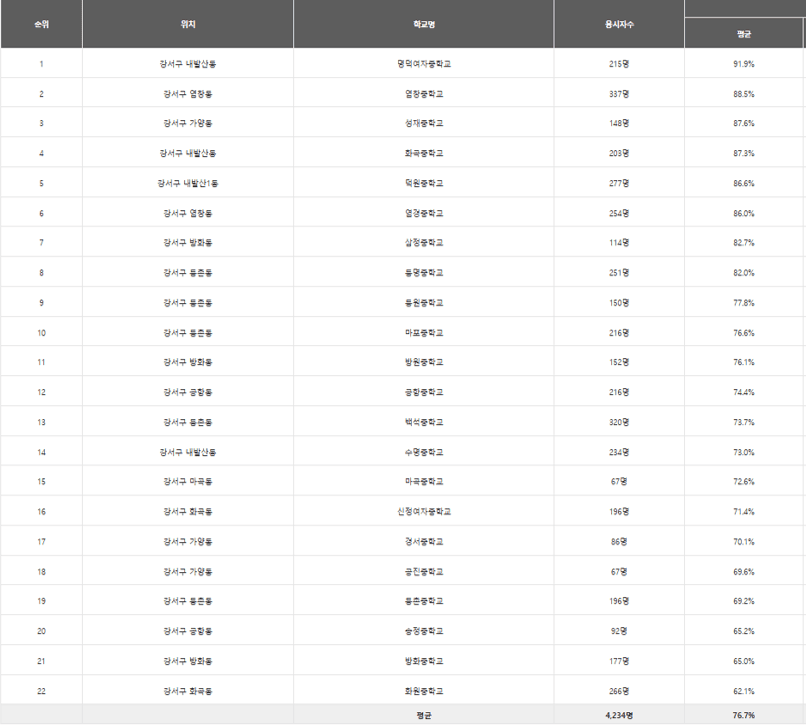
Task: Click the total 4,234명 footer cell
Action: click(x=619, y=715)
